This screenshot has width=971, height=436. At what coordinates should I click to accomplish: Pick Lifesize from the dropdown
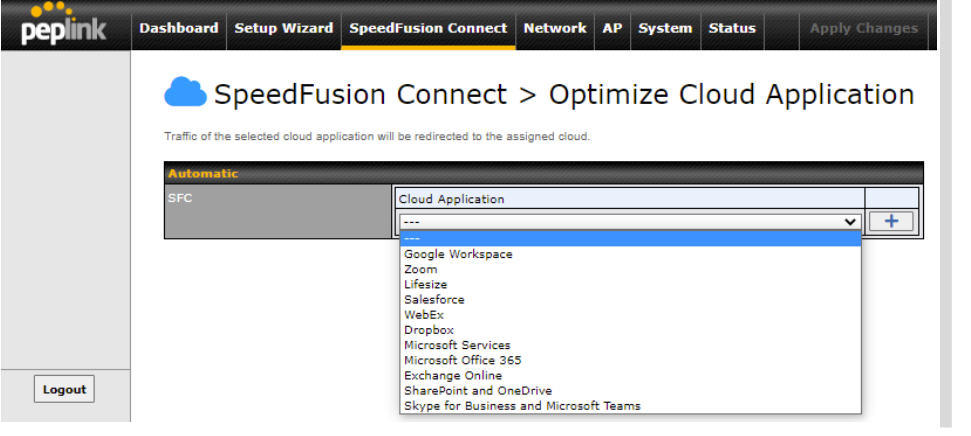coord(630,284)
